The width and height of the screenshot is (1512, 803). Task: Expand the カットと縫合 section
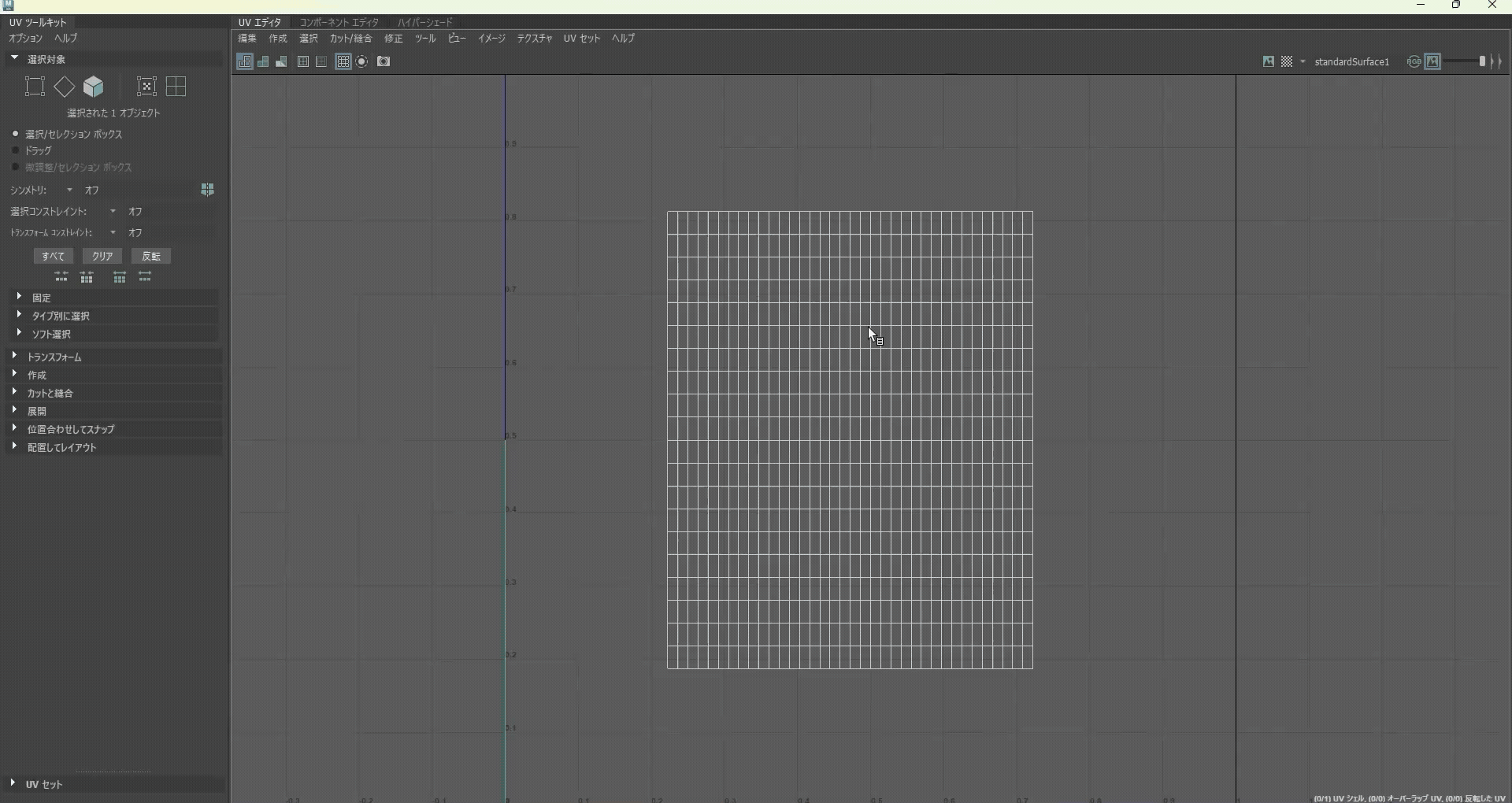(x=114, y=393)
